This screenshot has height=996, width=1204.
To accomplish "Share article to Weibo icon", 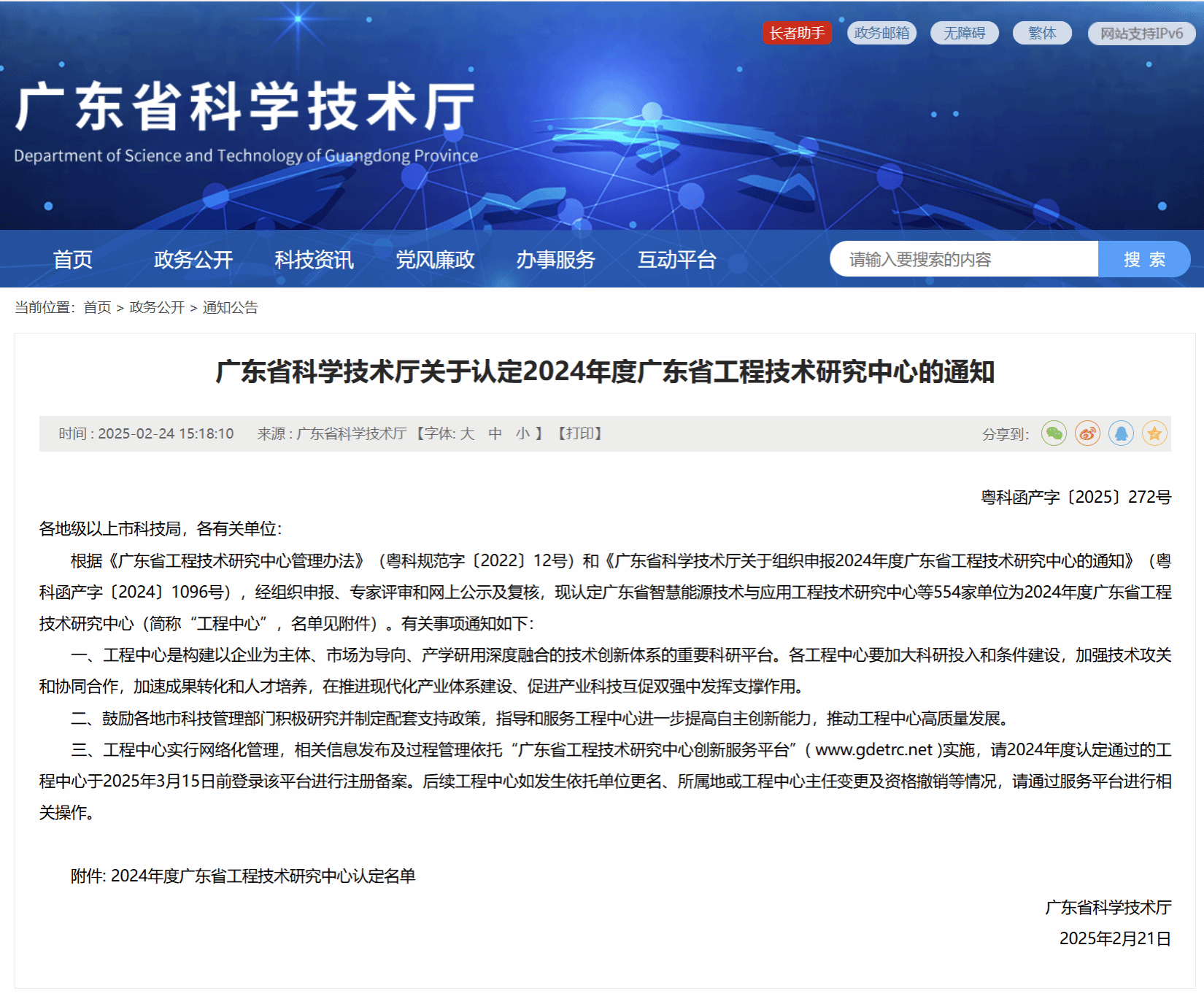I will 1087,433.
